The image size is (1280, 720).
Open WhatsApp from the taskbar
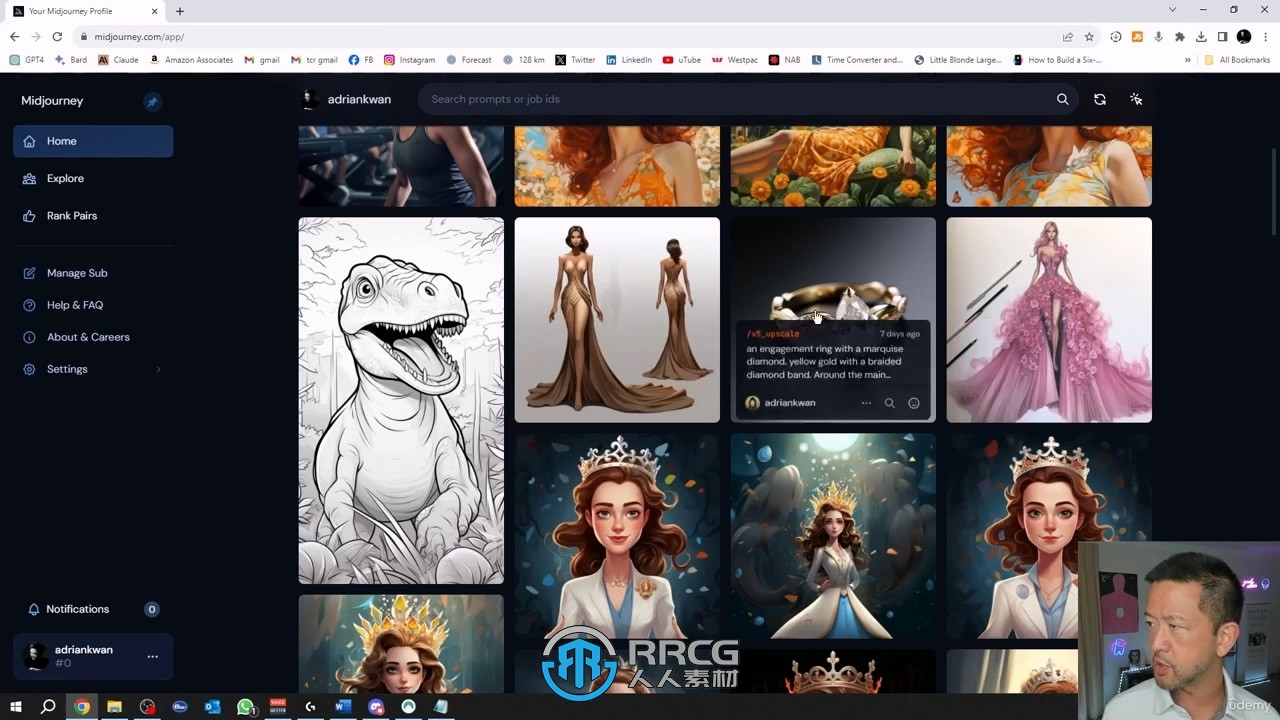(x=245, y=707)
